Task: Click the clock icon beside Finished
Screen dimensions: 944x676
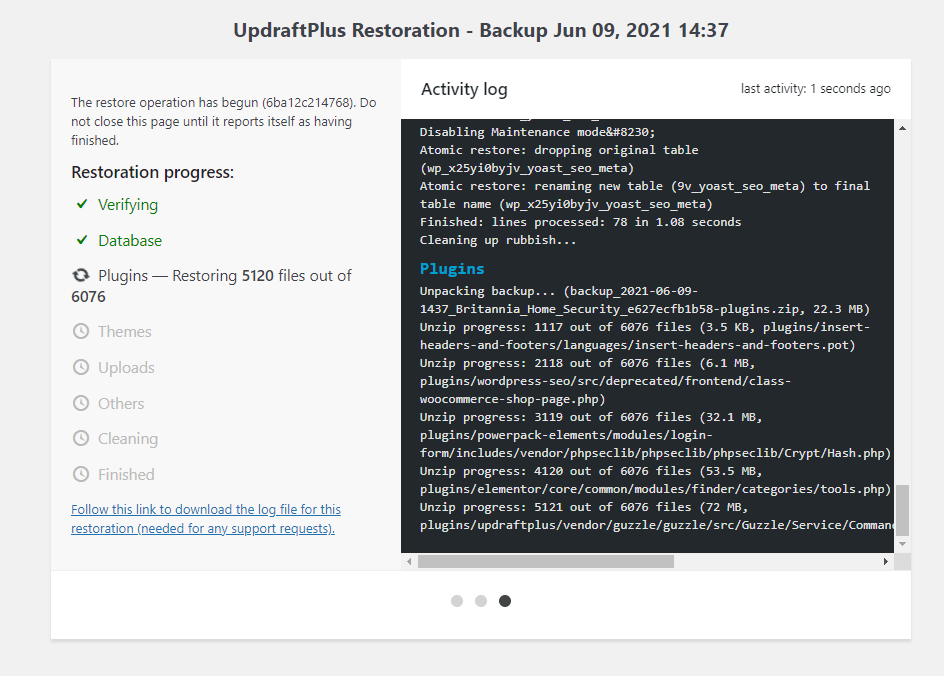Action: (81, 474)
